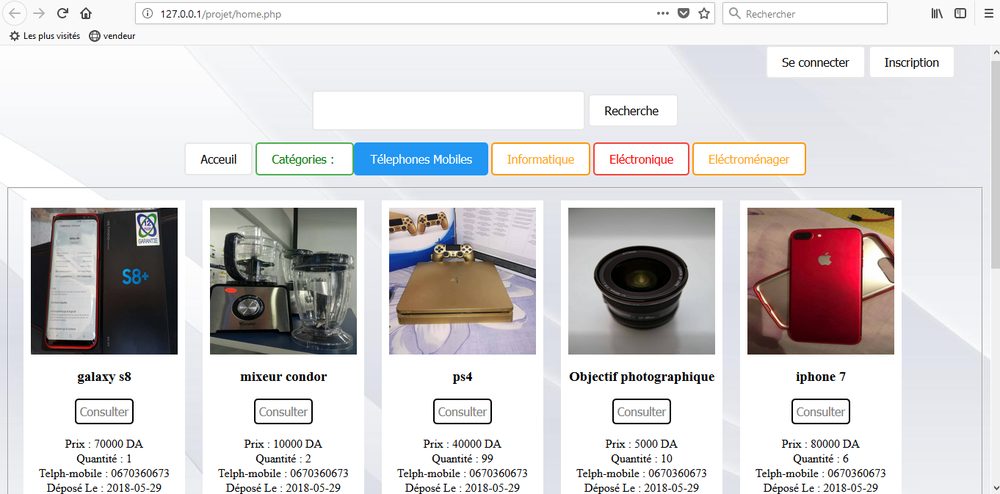The width and height of the screenshot is (1000, 494).
Task: Click the site search text field
Action: pos(448,110)
